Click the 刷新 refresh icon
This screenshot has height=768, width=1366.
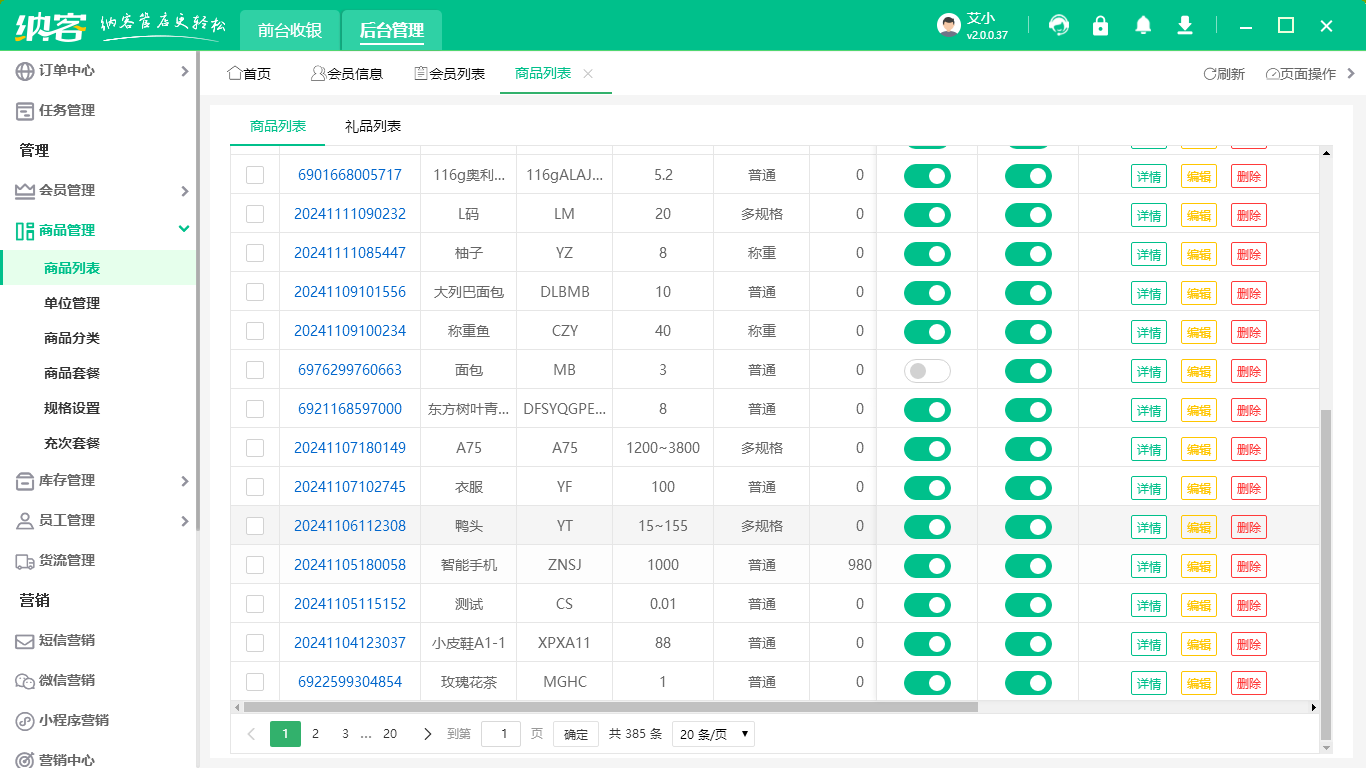(x=1209, y=74)
